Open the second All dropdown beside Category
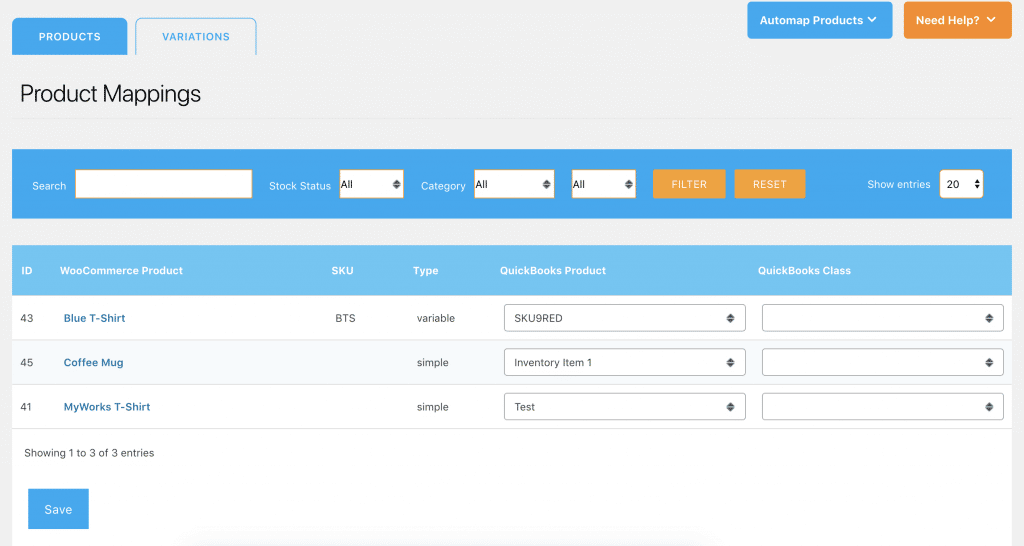This screenshot has height=546, width=1024. [x=603, y=184]
